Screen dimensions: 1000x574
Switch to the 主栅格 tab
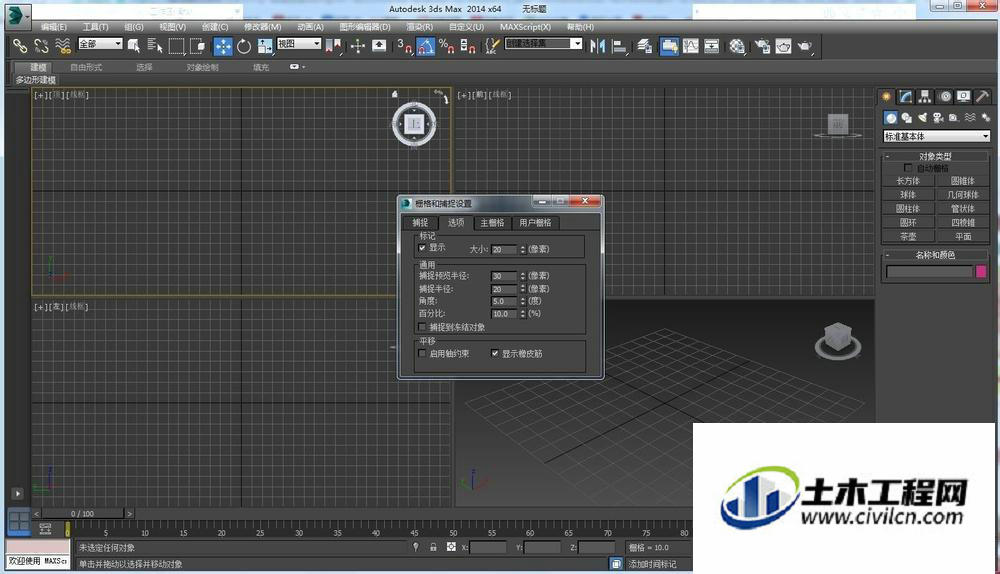point(492,223)
